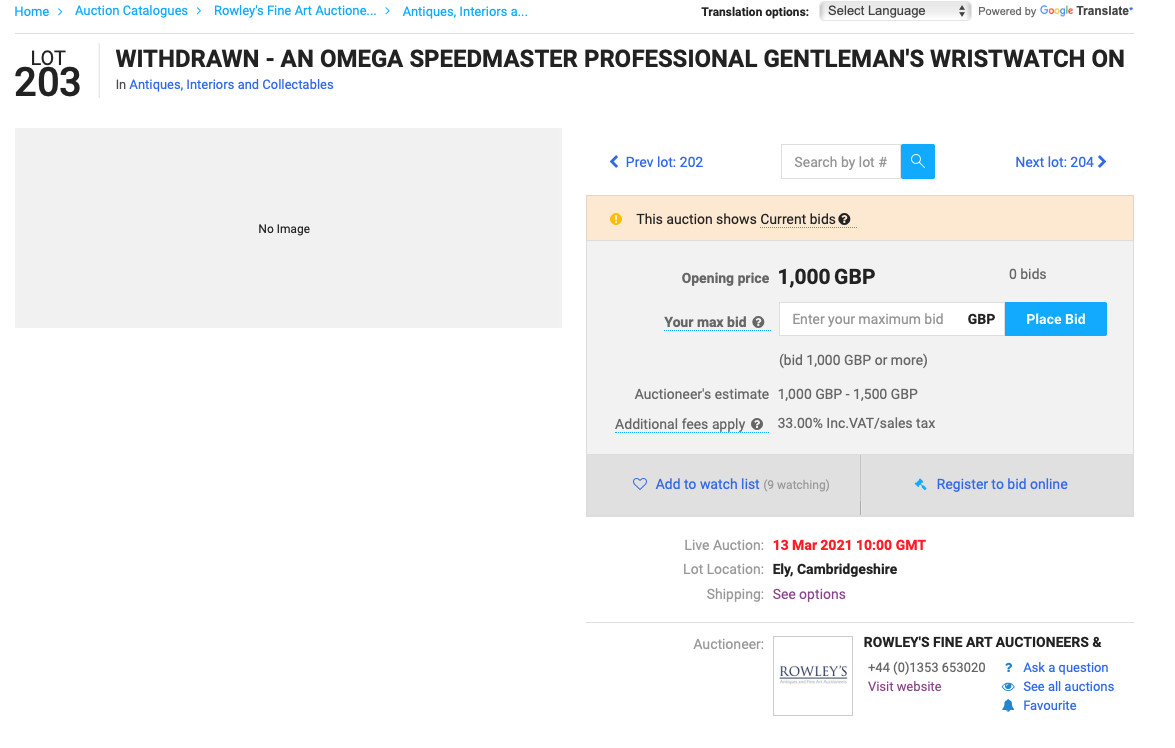Open the Home breadcrumb link
The height and width of the screenshot is (748, 1175).
coord(32,12)
